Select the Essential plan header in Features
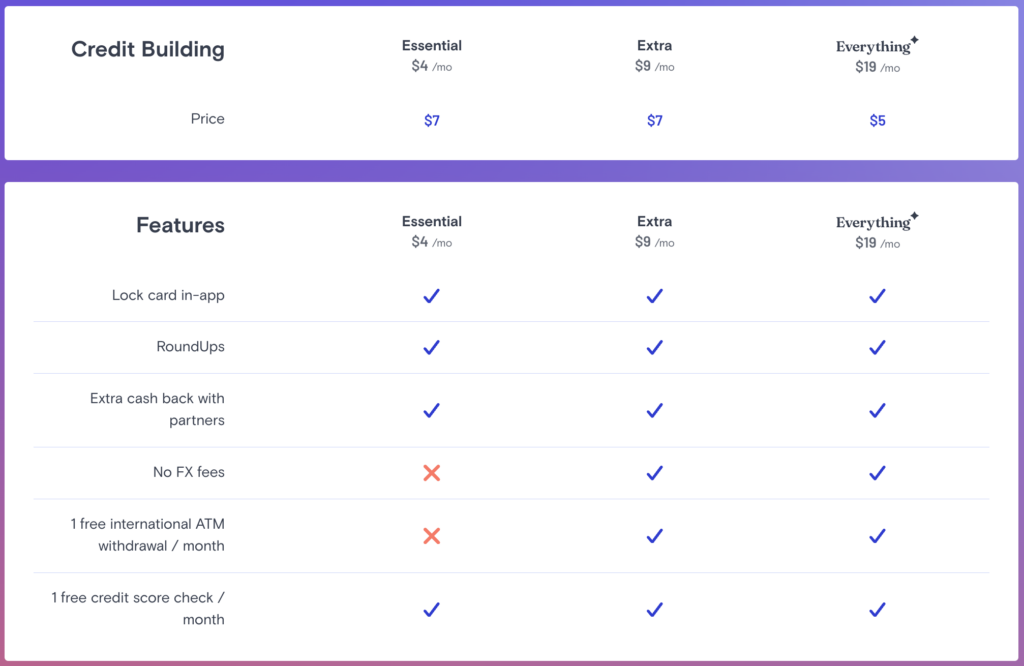Screen dimensions: 1024x666 (x=431, y=222)
